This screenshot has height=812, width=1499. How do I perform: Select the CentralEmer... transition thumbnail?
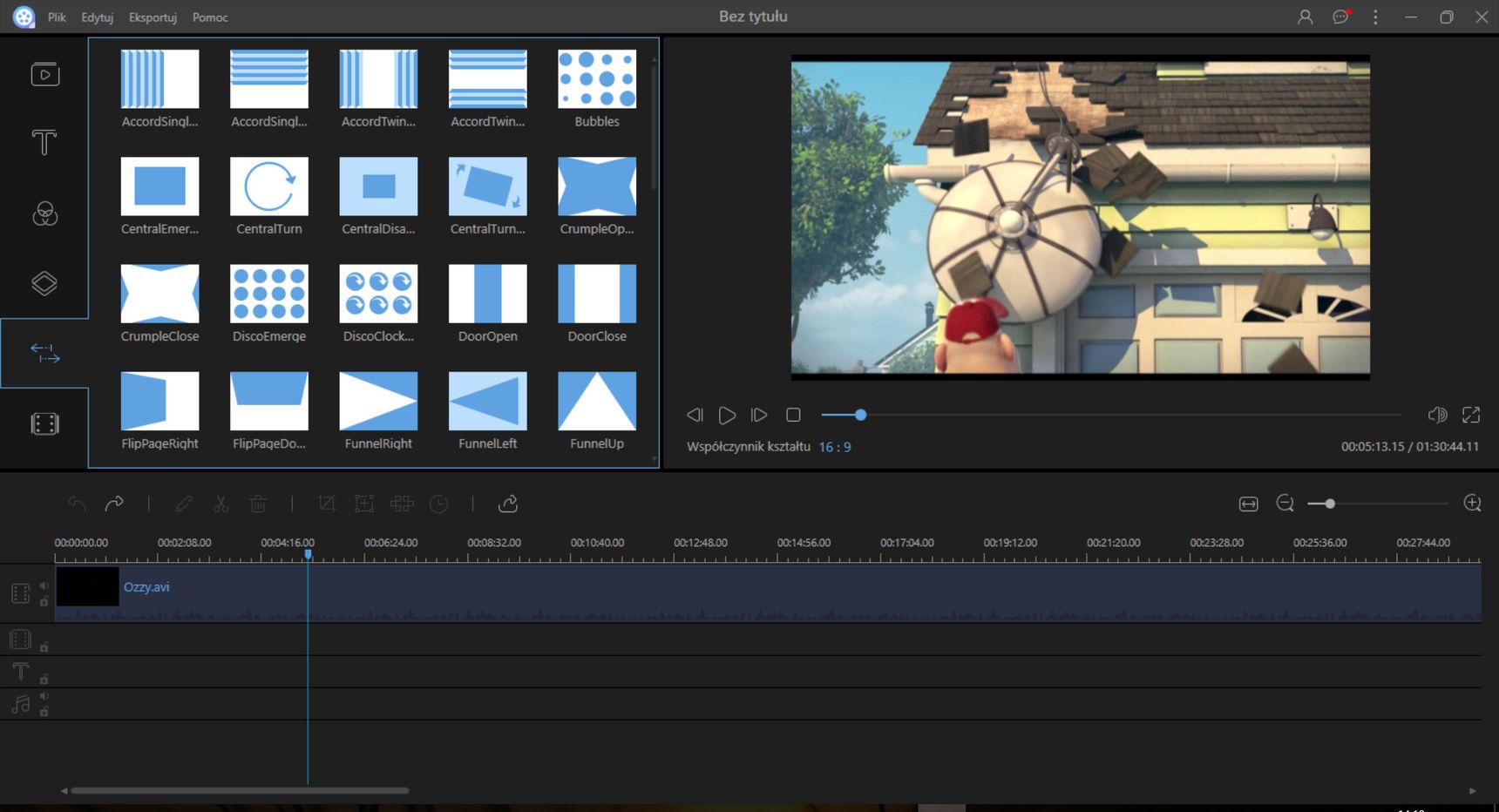coord(159,186)
